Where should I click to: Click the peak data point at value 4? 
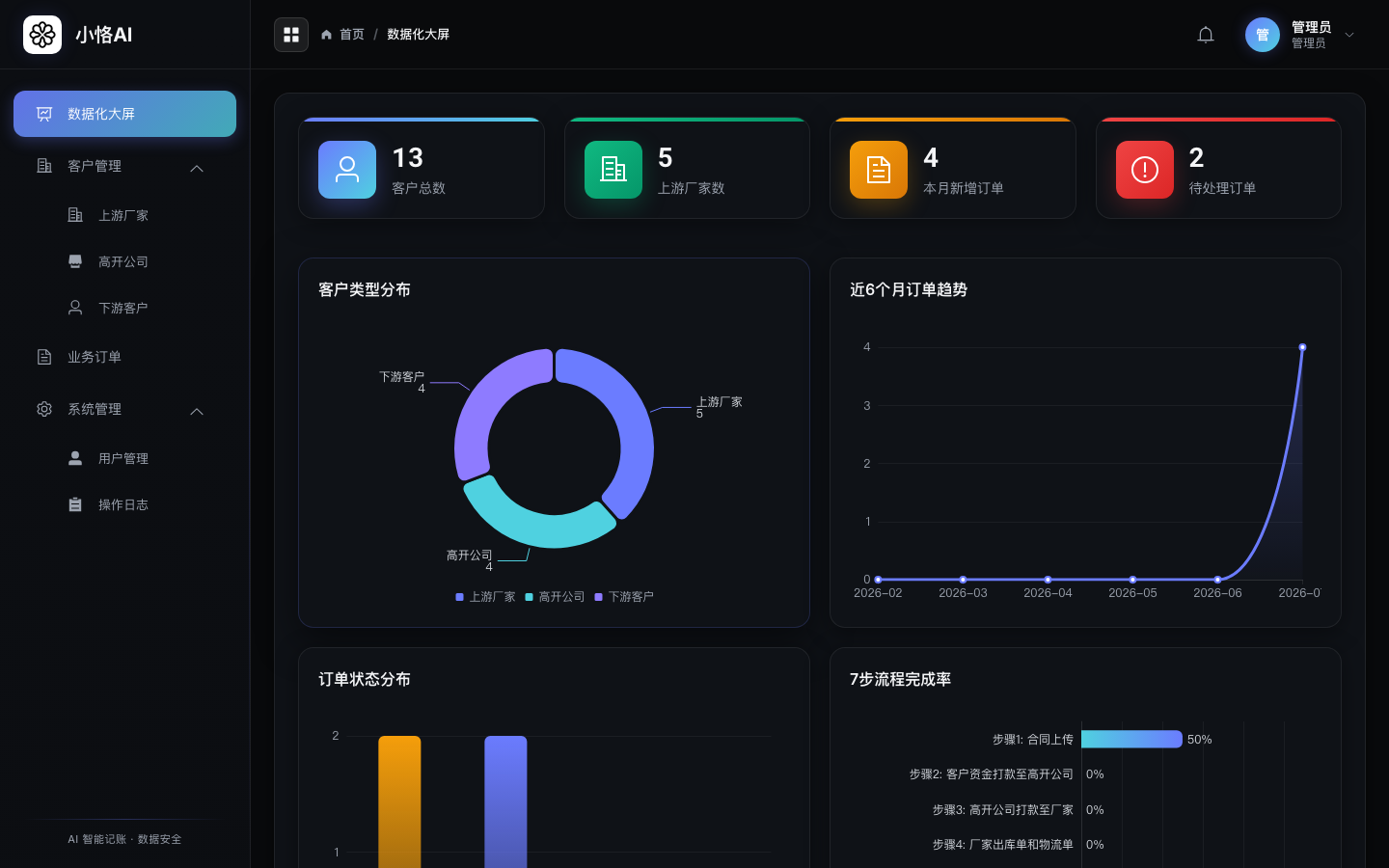1302,347
